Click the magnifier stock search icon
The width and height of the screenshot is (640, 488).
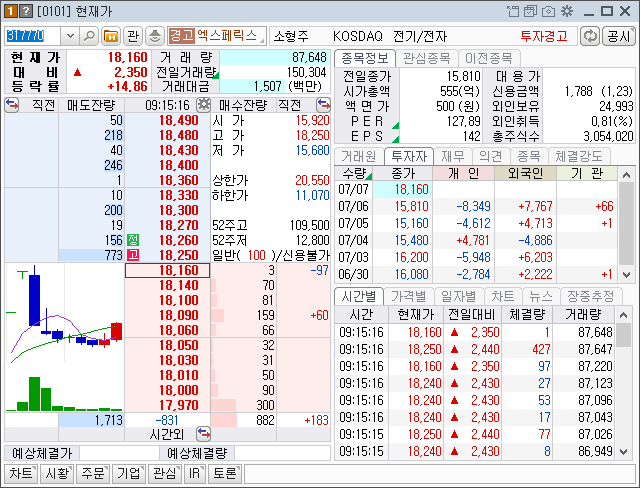pyautogui.click(x=89, y=36)
